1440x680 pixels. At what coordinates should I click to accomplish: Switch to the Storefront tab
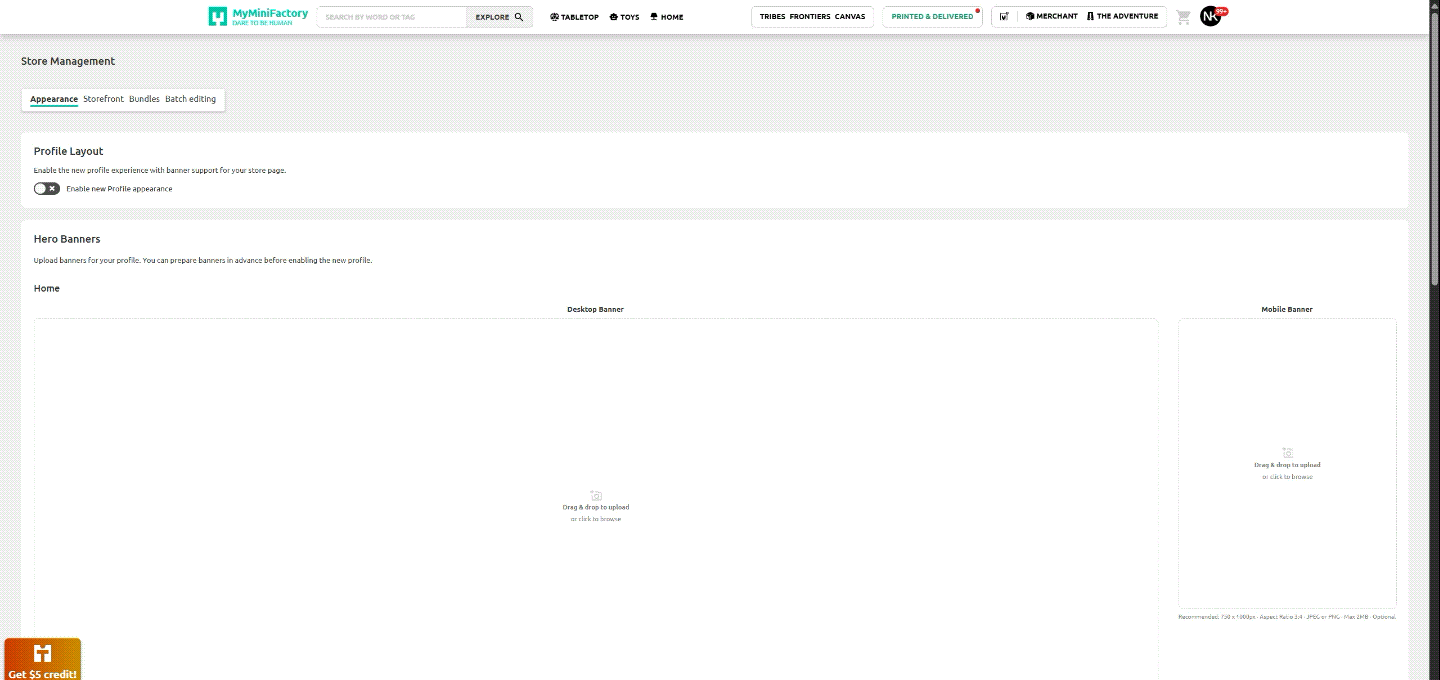pos(104,99)
